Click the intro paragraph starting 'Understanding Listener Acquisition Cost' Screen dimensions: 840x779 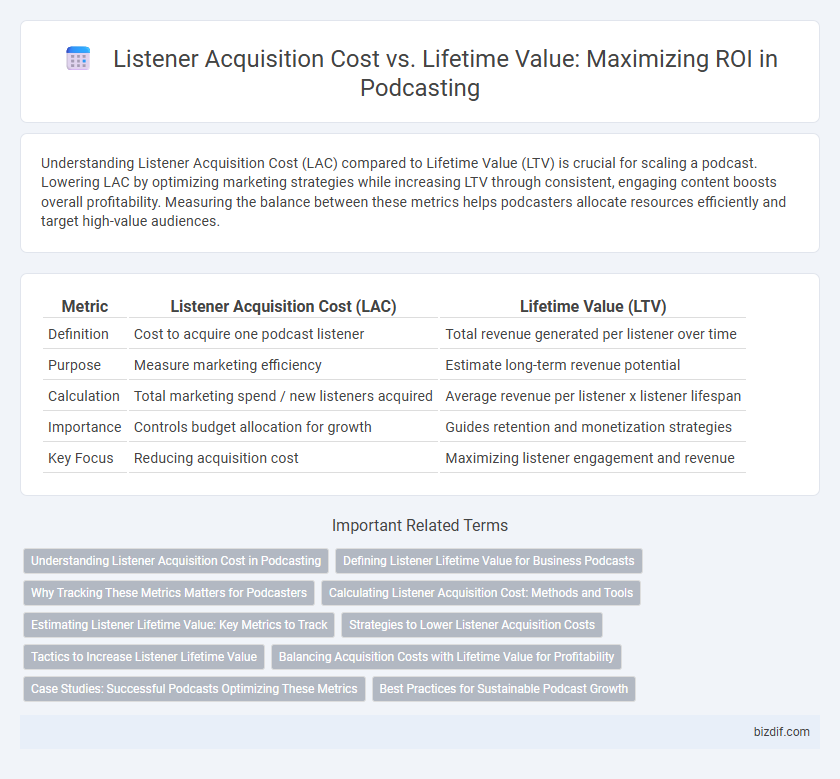click(x=414, y=192)
